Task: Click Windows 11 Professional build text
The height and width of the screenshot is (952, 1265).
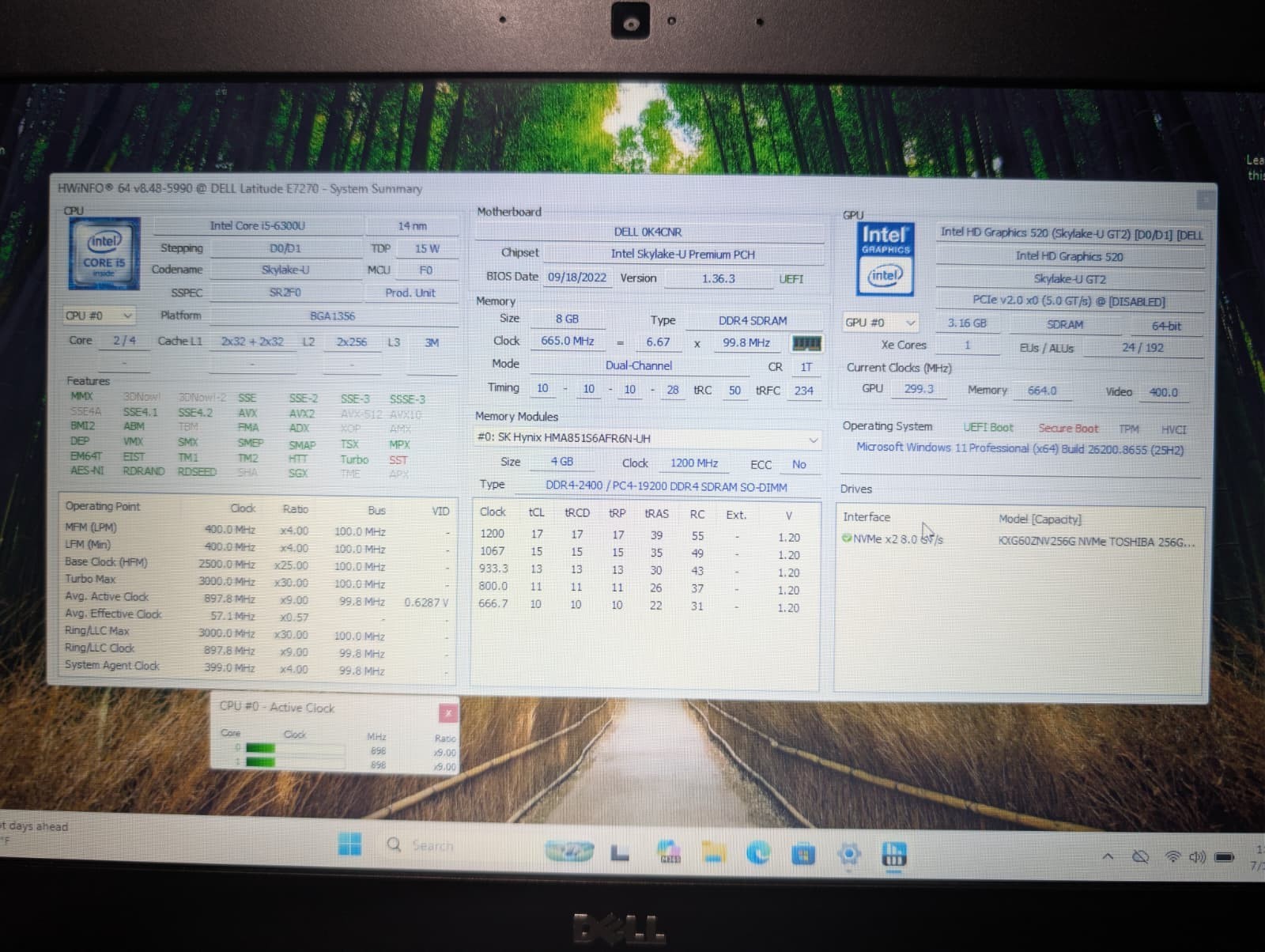Action: click(x=1020, y=448)
